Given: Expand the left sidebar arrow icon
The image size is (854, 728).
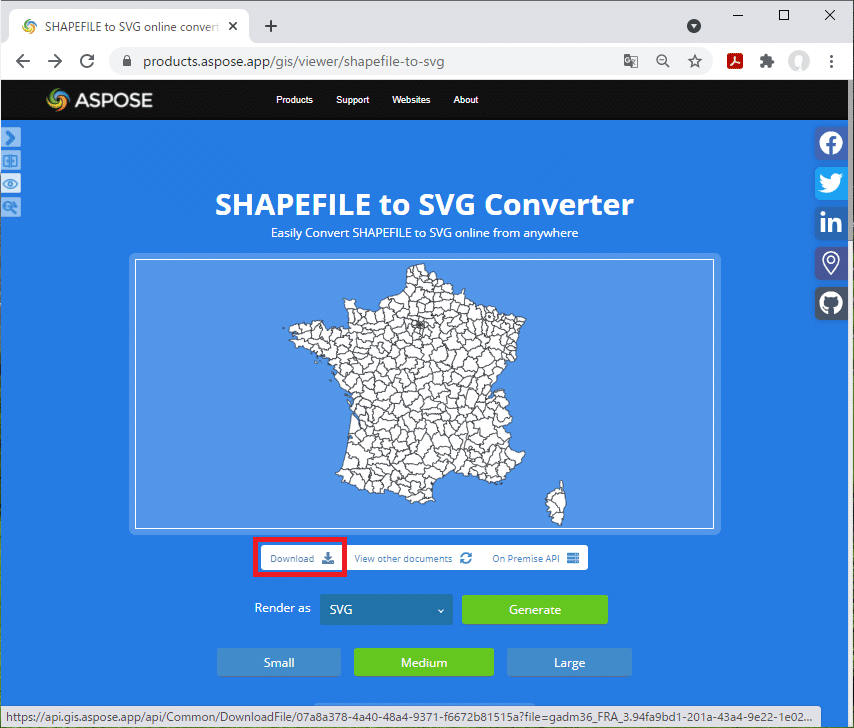Looking at the screenshot, I should coord(10,138).
